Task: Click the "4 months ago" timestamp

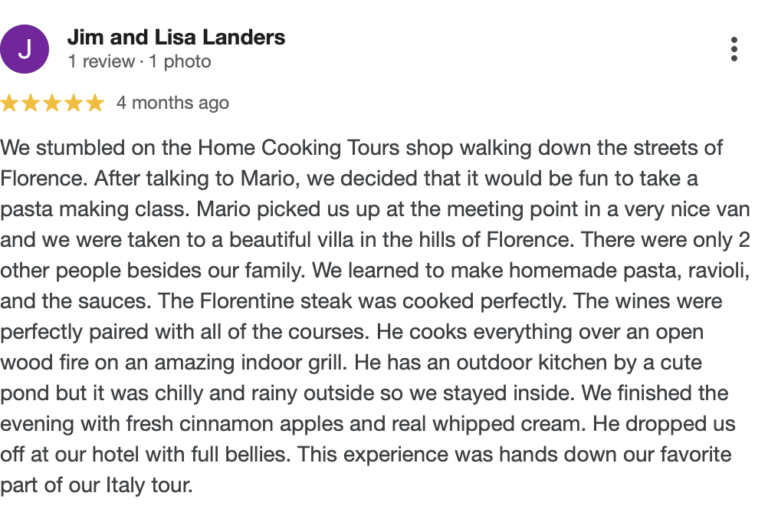Action: [x=173, y=103]
